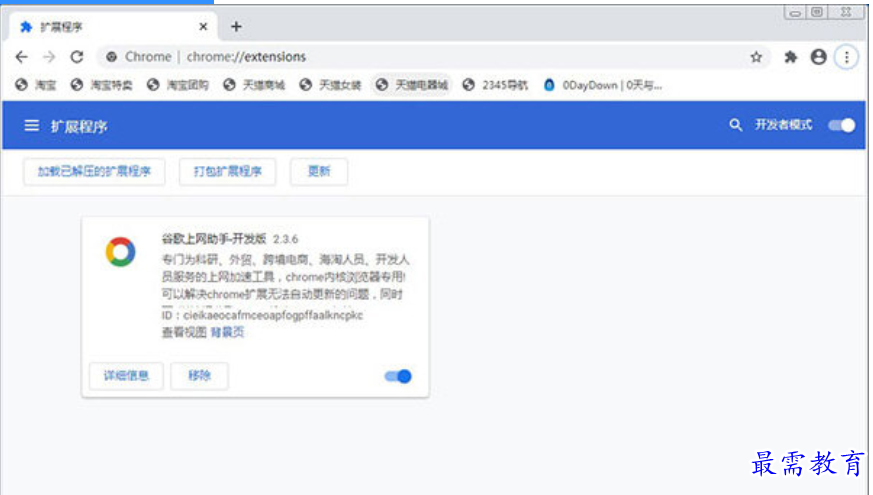Image resolution: width=873 pixels, height=495 pixels.
Task: Open 详细信息 for the extension
Action: tap(126, 376)
